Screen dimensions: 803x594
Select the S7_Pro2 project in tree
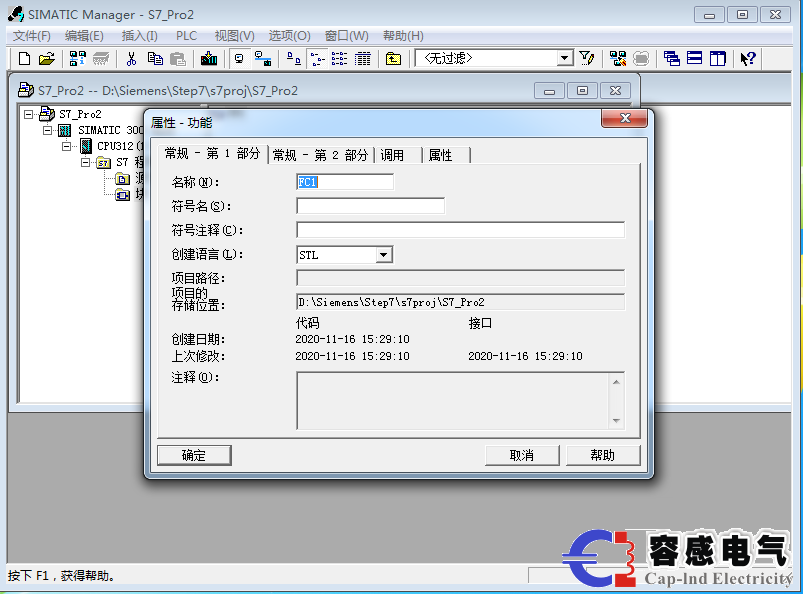[80, 114]
